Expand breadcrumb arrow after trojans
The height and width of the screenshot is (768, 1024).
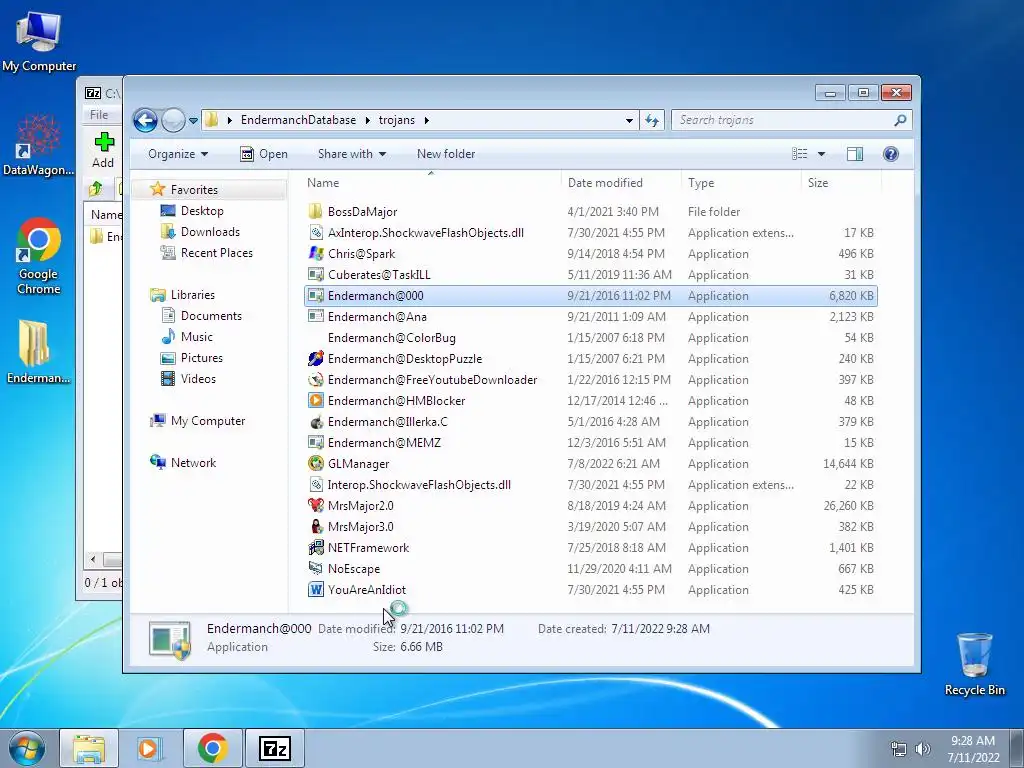(x=426, y=120)
